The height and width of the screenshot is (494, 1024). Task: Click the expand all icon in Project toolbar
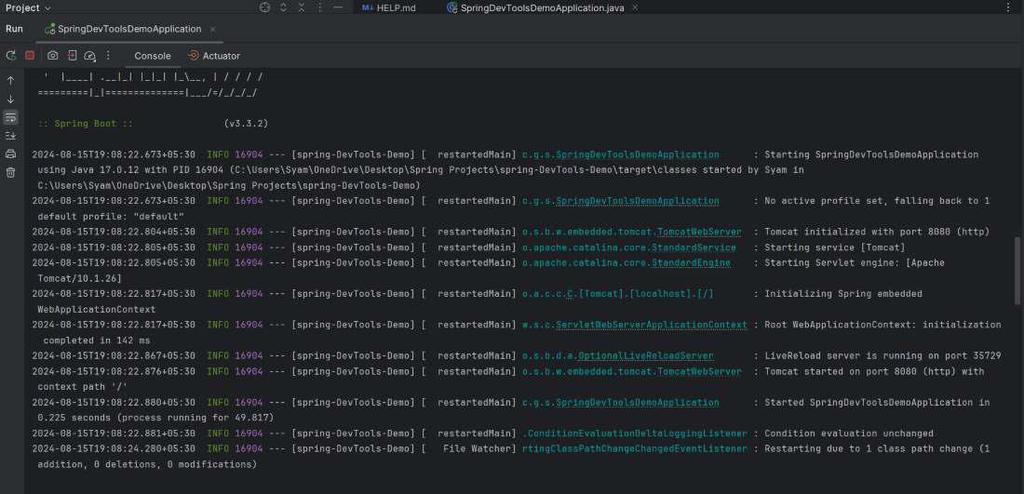283,8
